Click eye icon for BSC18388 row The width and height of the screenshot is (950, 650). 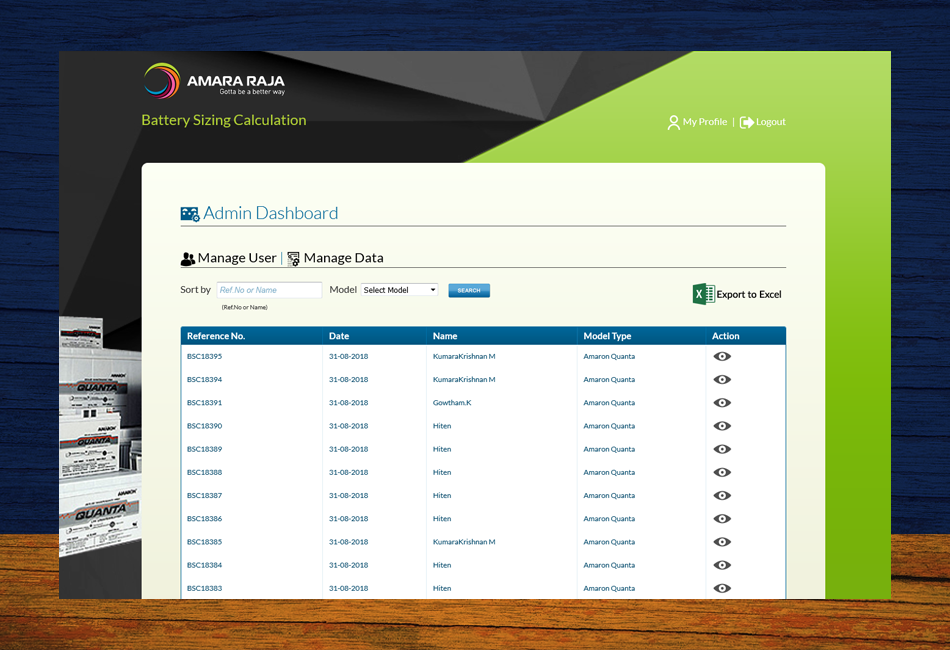(722, 473)
